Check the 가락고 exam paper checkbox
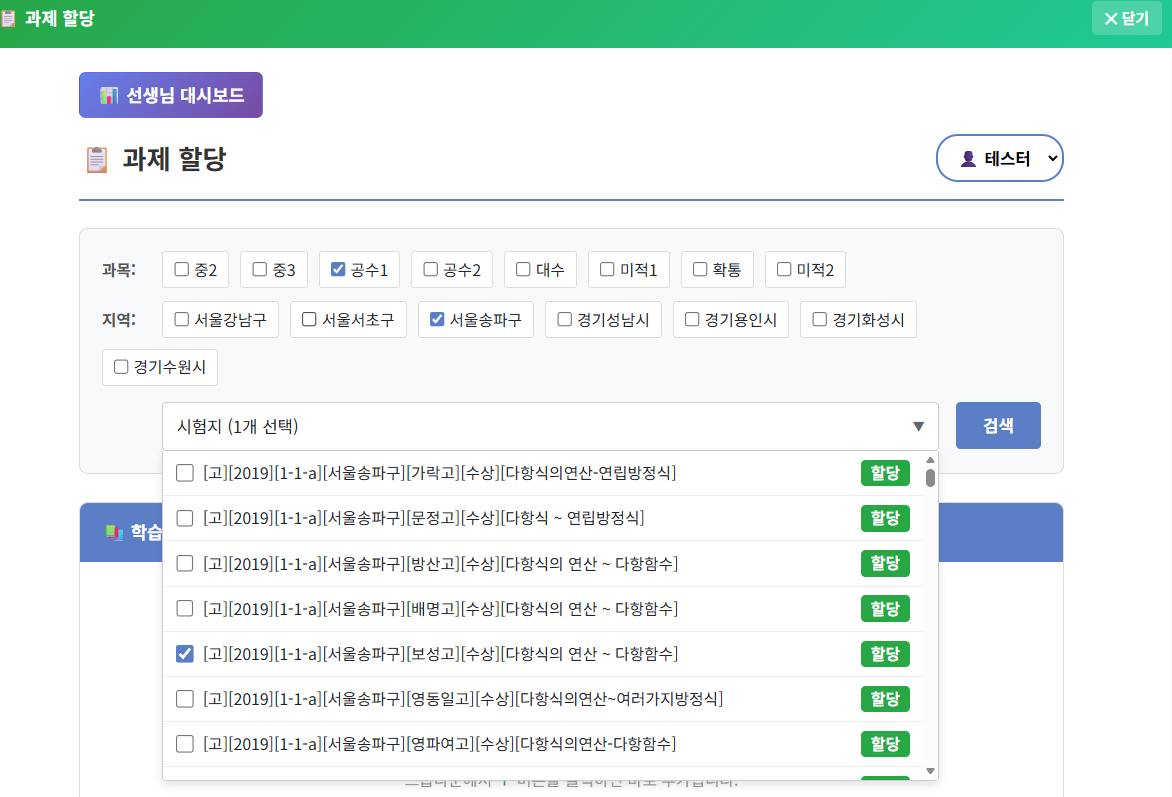 (184, 472)
